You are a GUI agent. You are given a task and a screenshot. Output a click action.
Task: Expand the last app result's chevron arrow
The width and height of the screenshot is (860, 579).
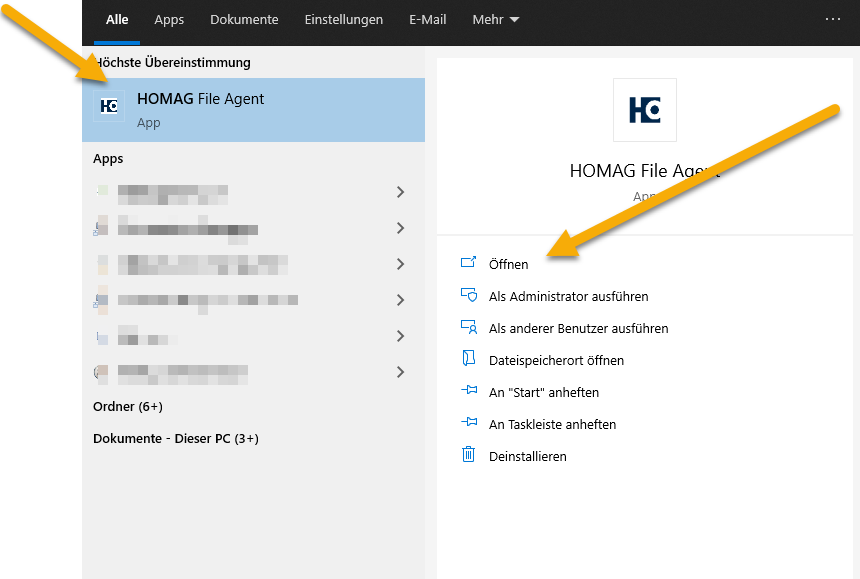400,372
